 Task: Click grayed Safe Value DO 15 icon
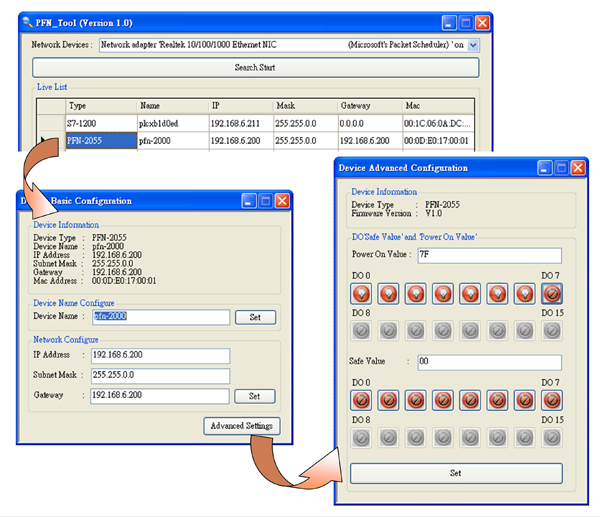coord(552,438)
